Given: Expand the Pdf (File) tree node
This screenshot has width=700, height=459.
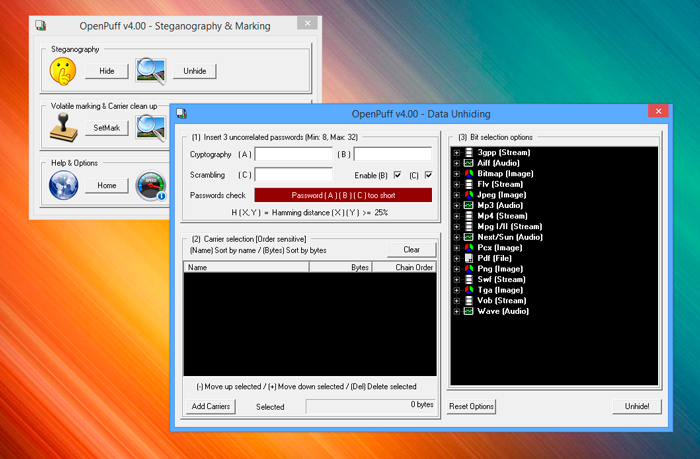Looking at the screenshot, I should (x=457, y=259).
